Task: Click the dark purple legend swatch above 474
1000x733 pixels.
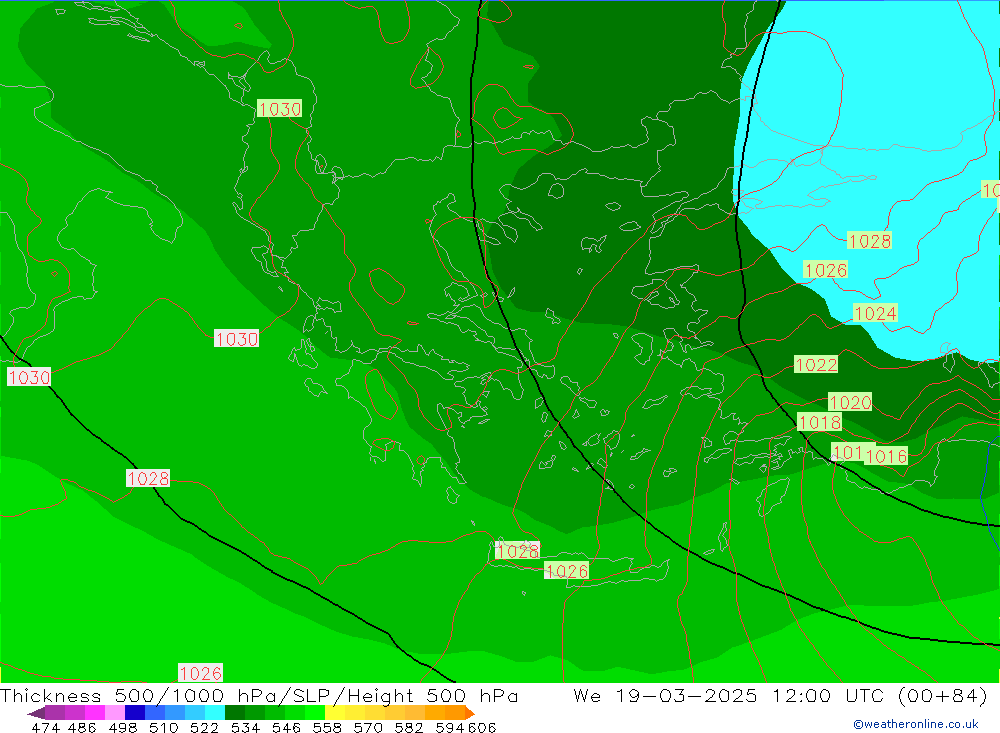Action: pos(55,713)
